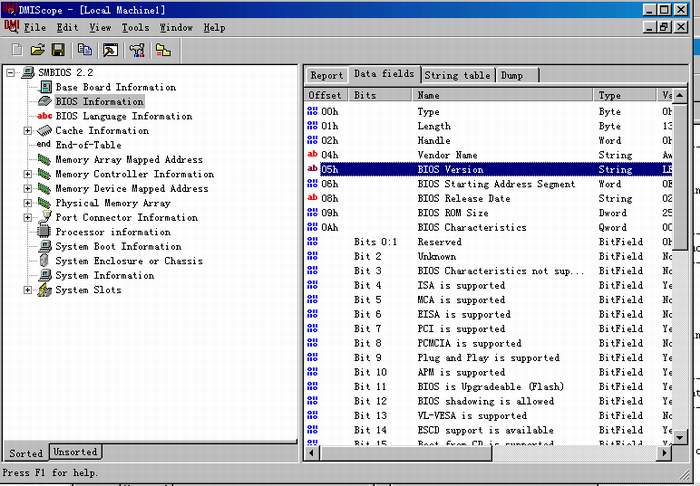This screenshot has height=486, width=700.
Task: Sort by the Offset column header
Action: click(327, 95)
